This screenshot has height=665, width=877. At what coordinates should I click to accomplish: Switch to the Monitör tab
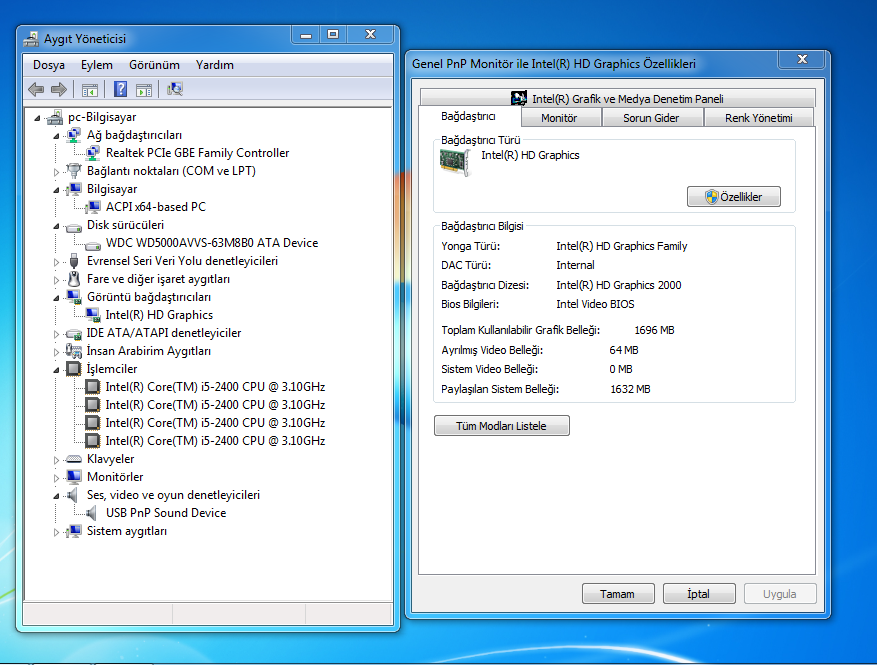coord(559,118)
